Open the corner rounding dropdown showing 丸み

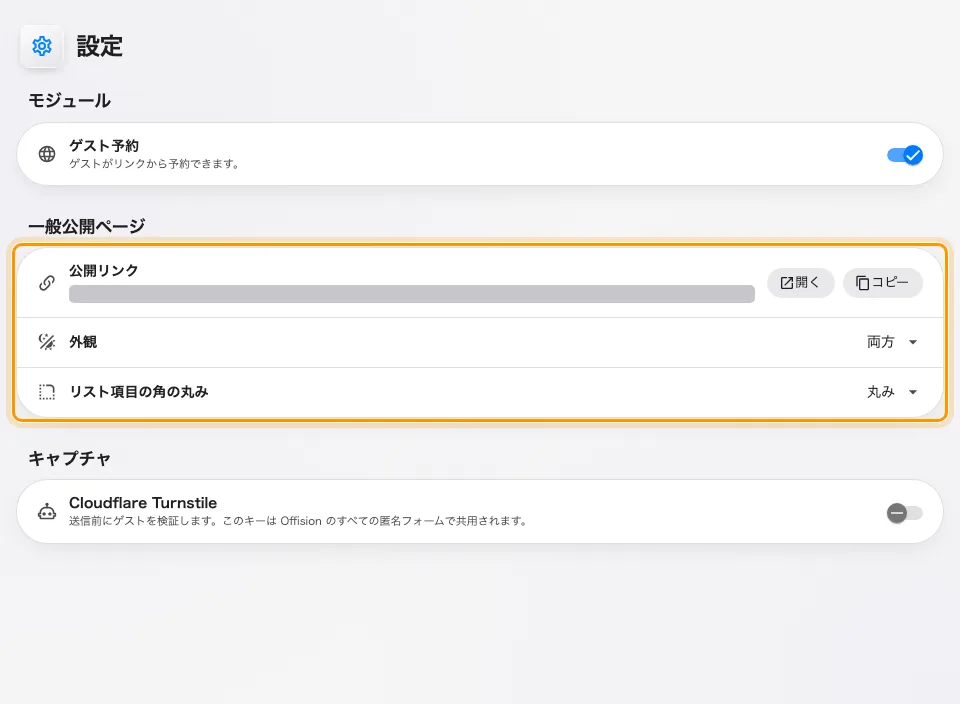(892, 392)
